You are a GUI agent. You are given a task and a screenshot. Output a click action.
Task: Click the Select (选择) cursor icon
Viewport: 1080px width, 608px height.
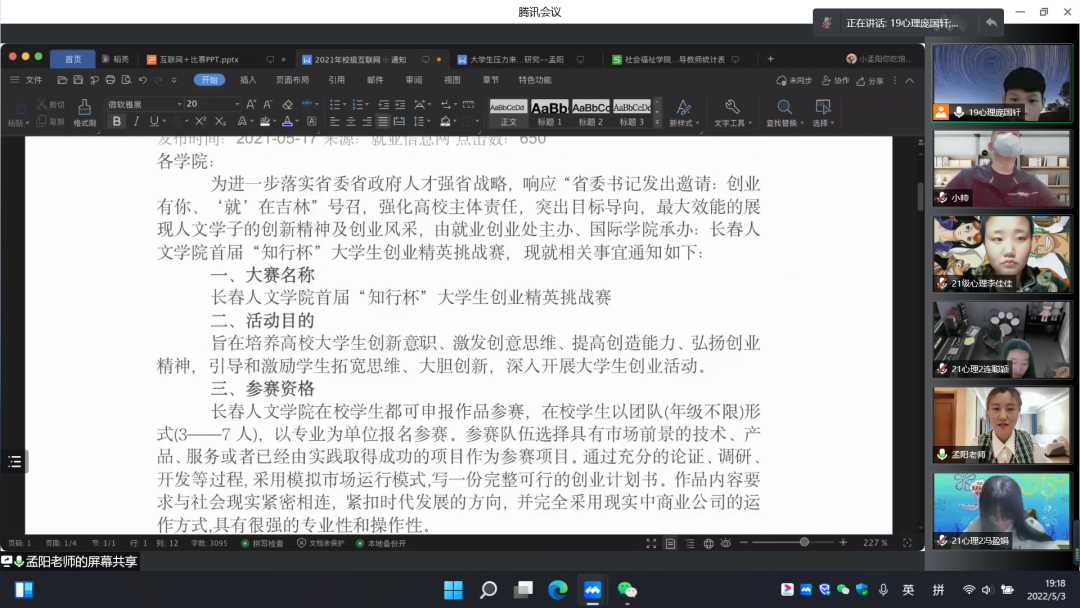coord(822,107)
